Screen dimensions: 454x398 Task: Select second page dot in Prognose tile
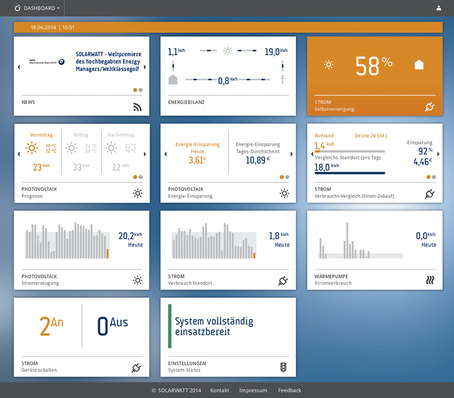[141, 177]
